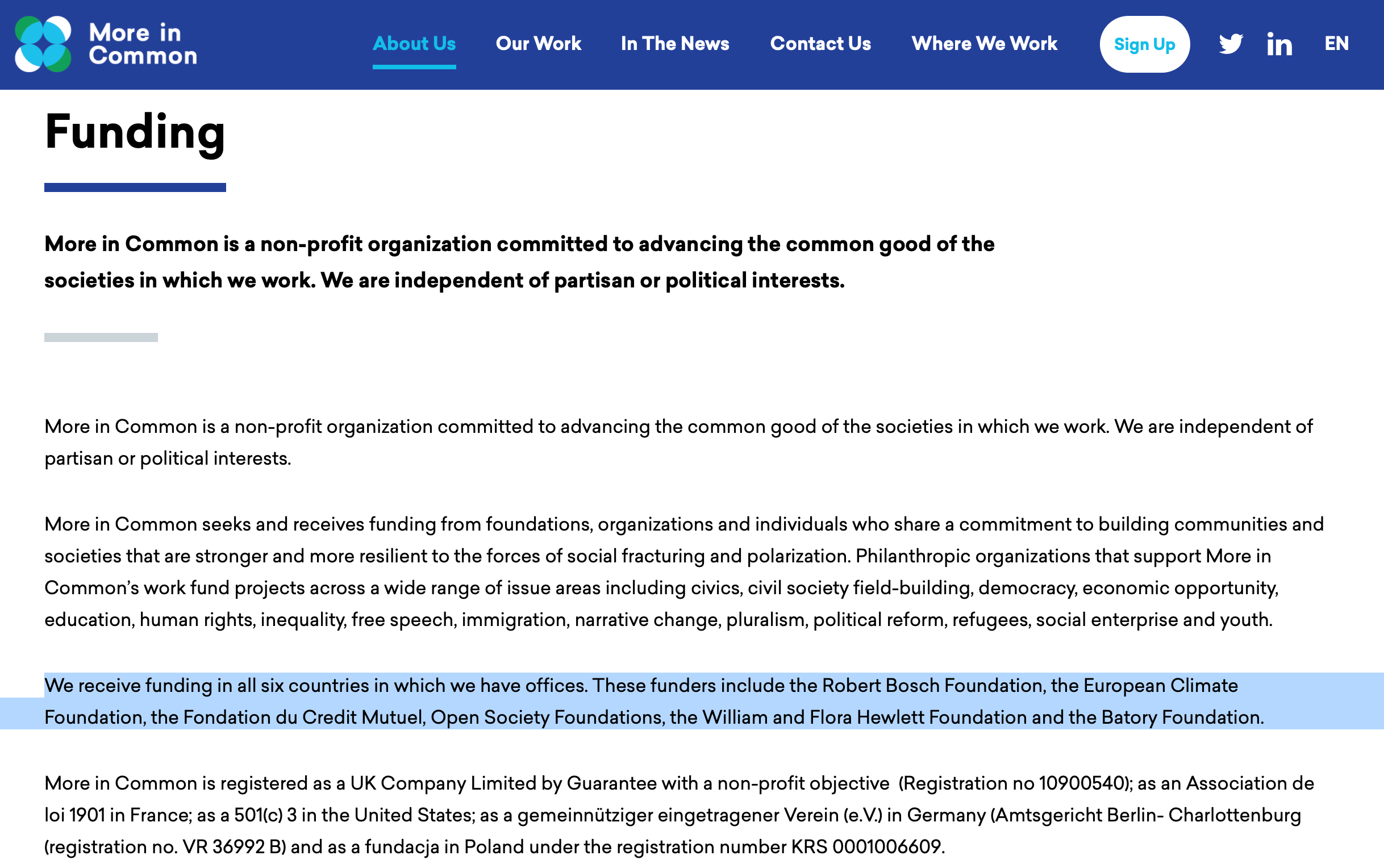Go to In The News
This screenshot has height=868, width=1384.
point(675,44)
